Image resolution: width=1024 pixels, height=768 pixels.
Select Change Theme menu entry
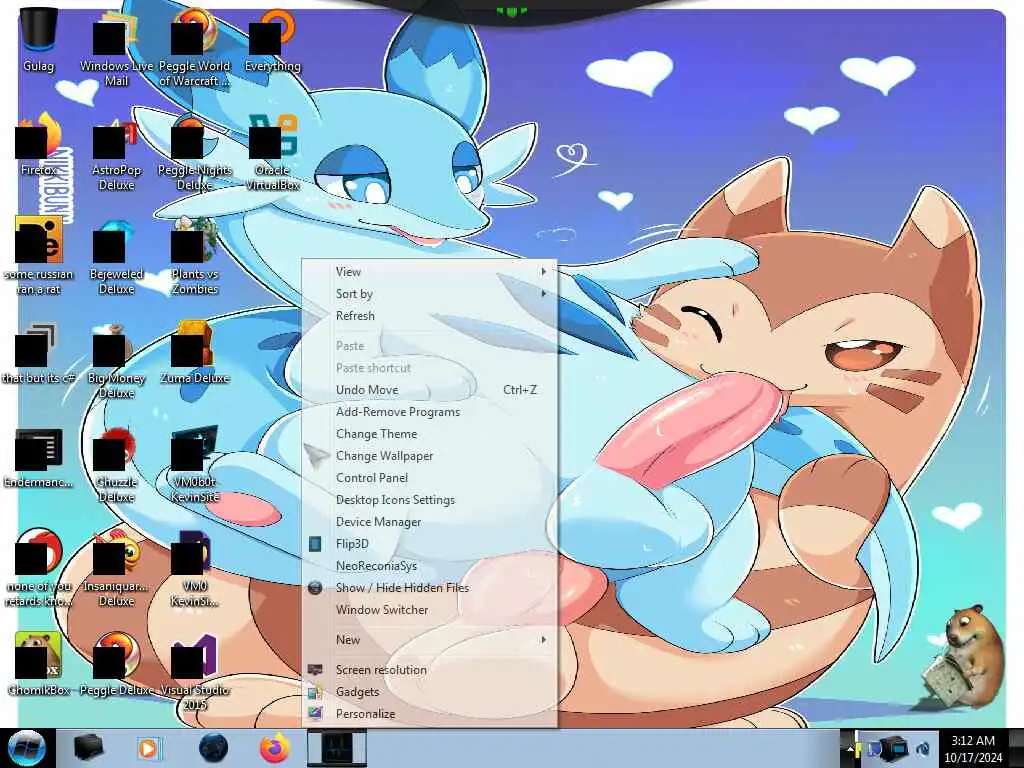430,434
